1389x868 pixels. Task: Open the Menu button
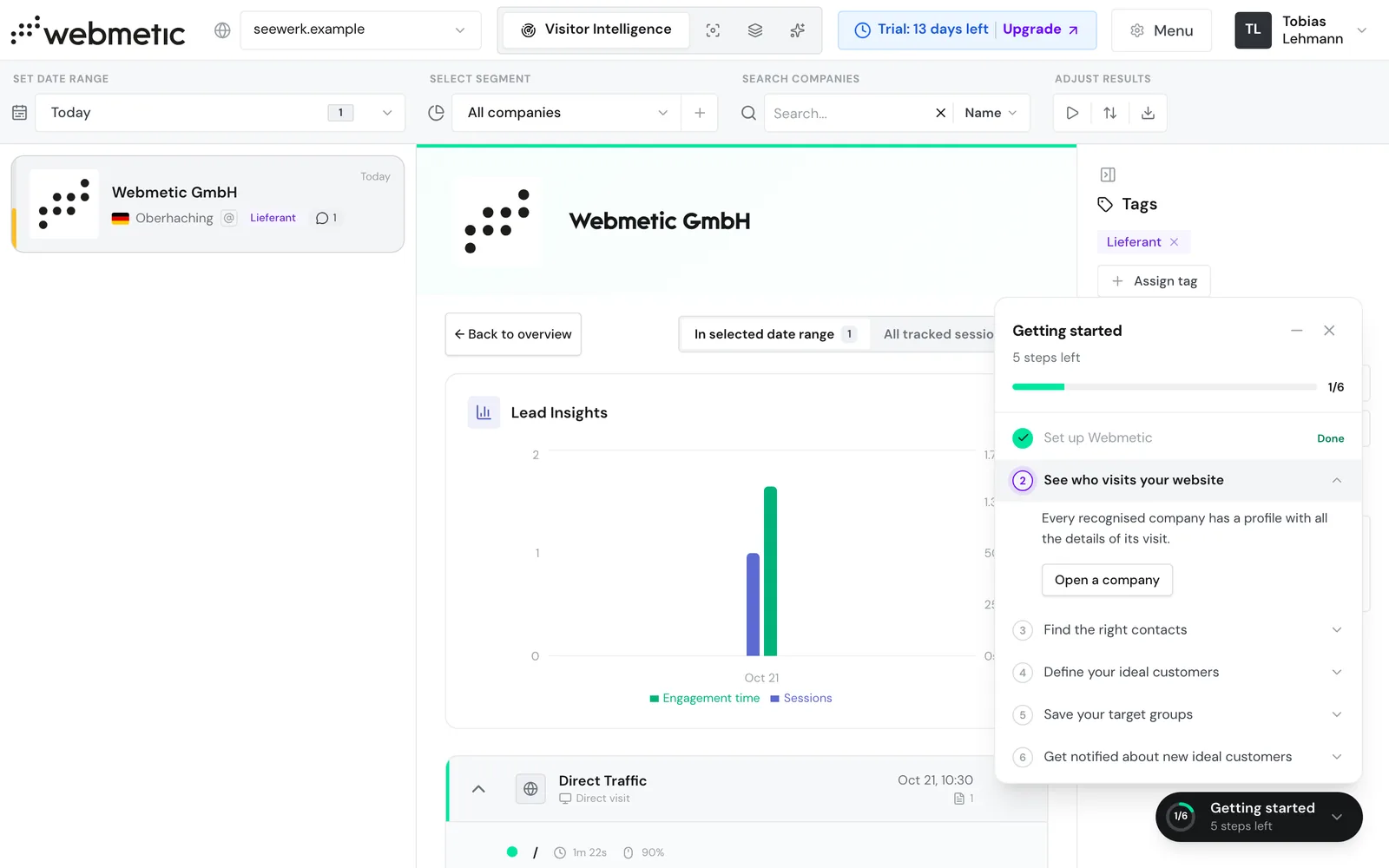click(x=1162, y=30)
